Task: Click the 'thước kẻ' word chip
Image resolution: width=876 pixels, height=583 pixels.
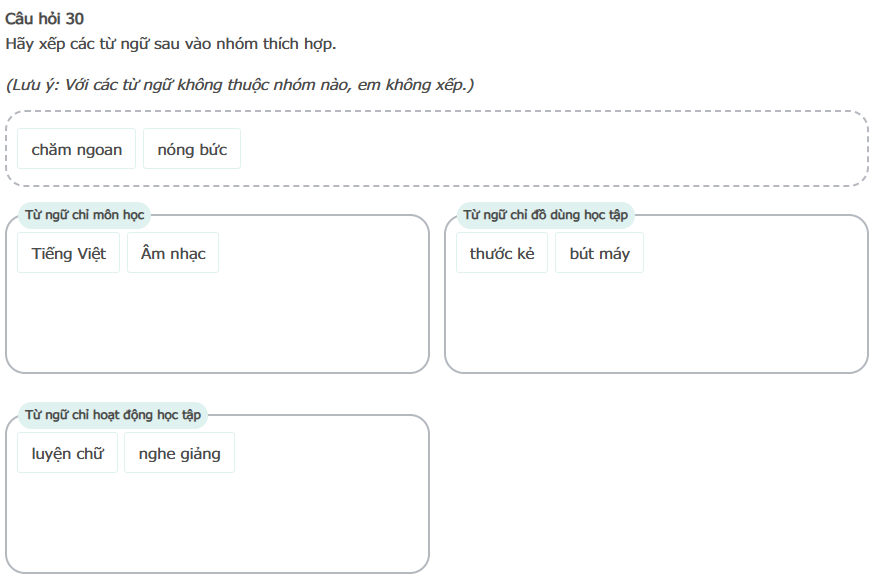Action: pyautogui.click(x=502, y=254)
